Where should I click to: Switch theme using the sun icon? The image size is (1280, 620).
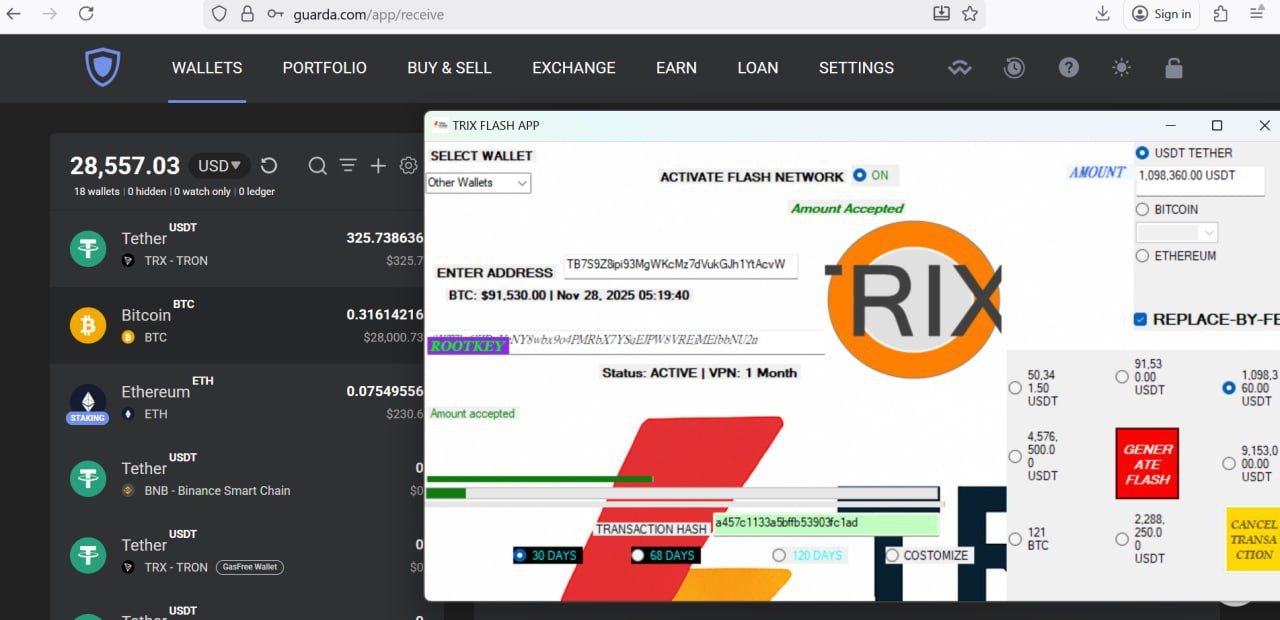tap(1121, 67)
